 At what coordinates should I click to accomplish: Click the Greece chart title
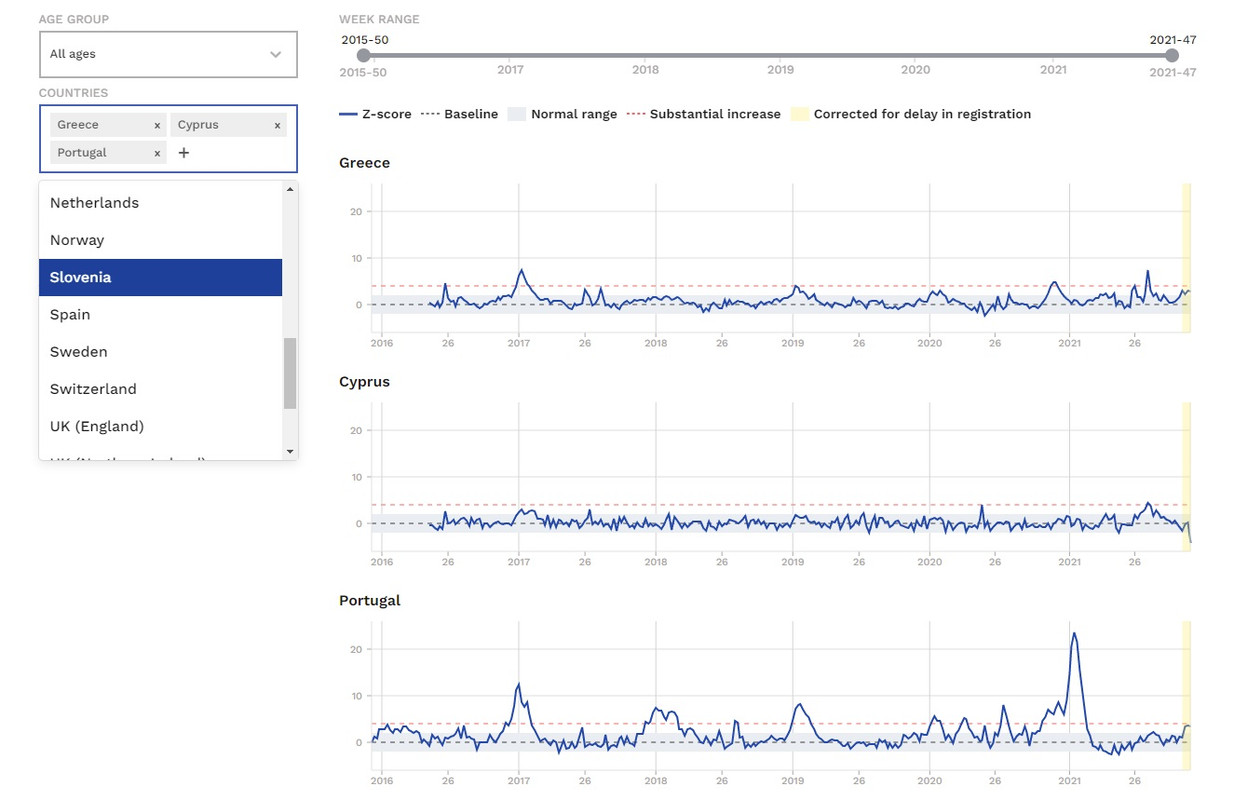coord(364,163)
